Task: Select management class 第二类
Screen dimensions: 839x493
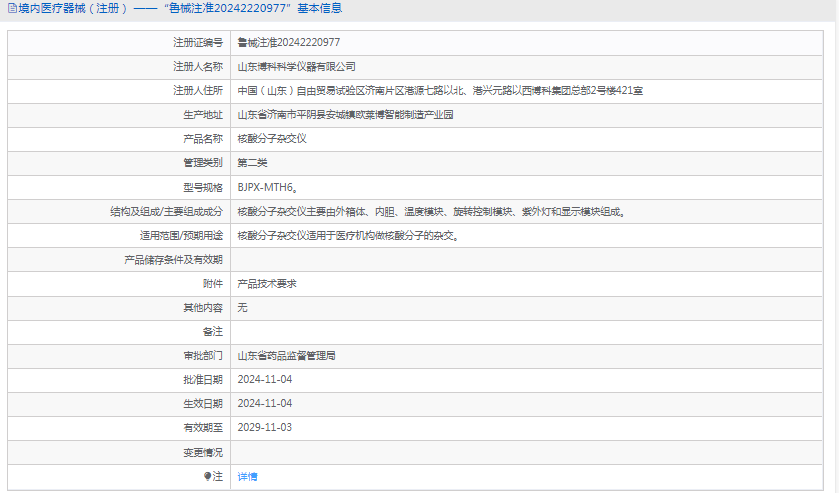Action: coord(252,163)
